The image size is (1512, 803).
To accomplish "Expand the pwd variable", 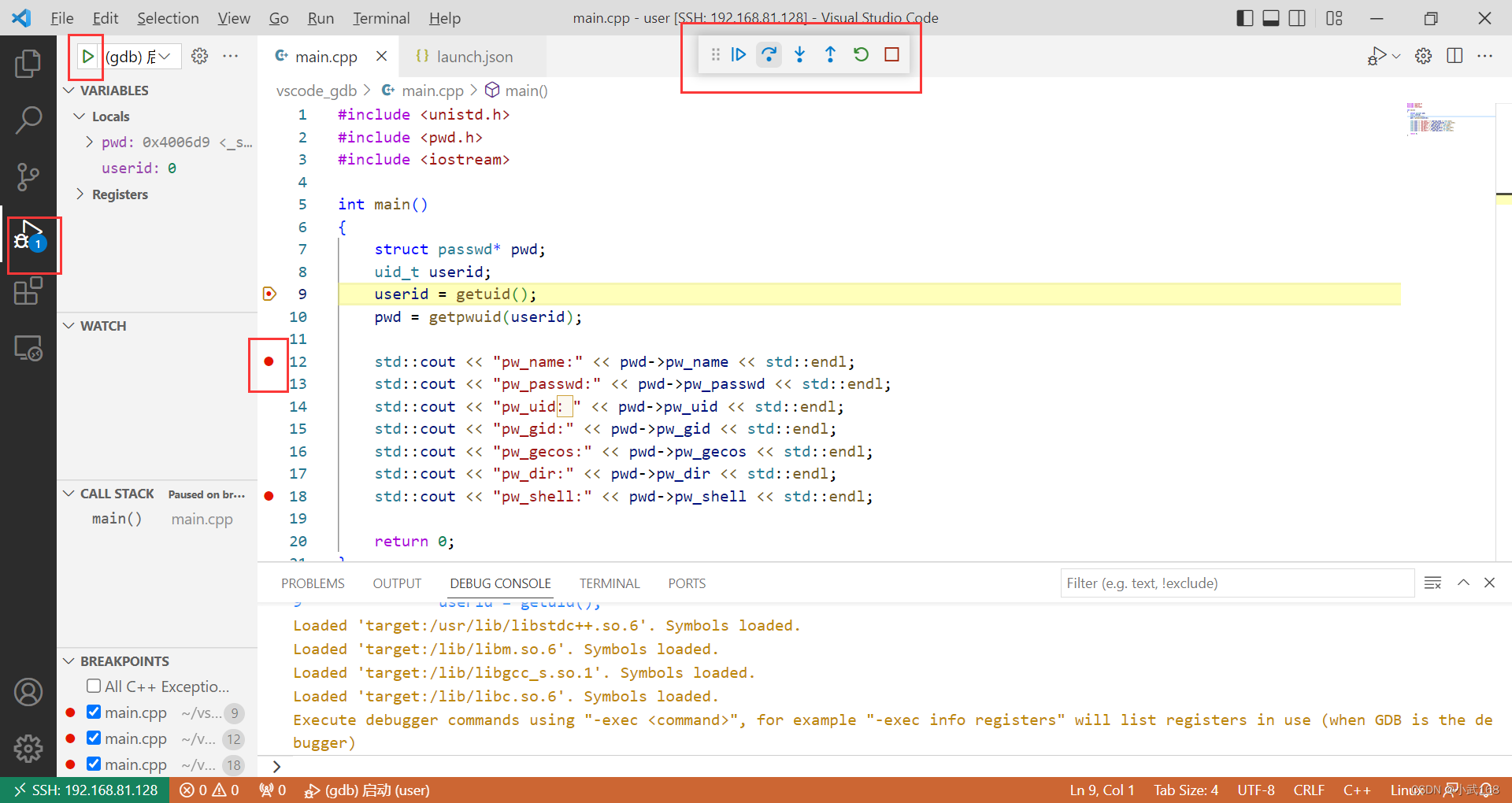I will click(x=89, y=142).
